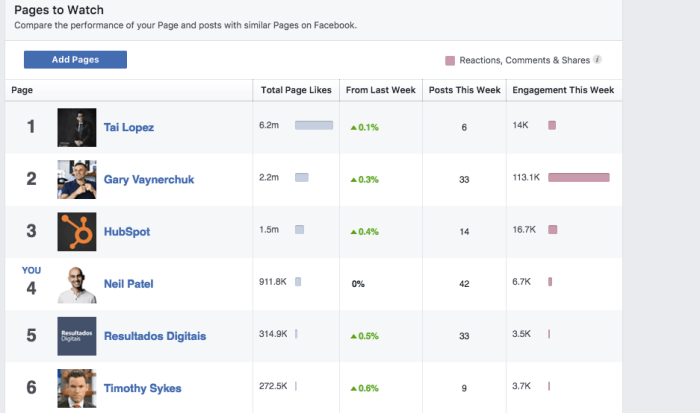Click Resultados Digitais logo thumbnail

(x=77, y=336)
